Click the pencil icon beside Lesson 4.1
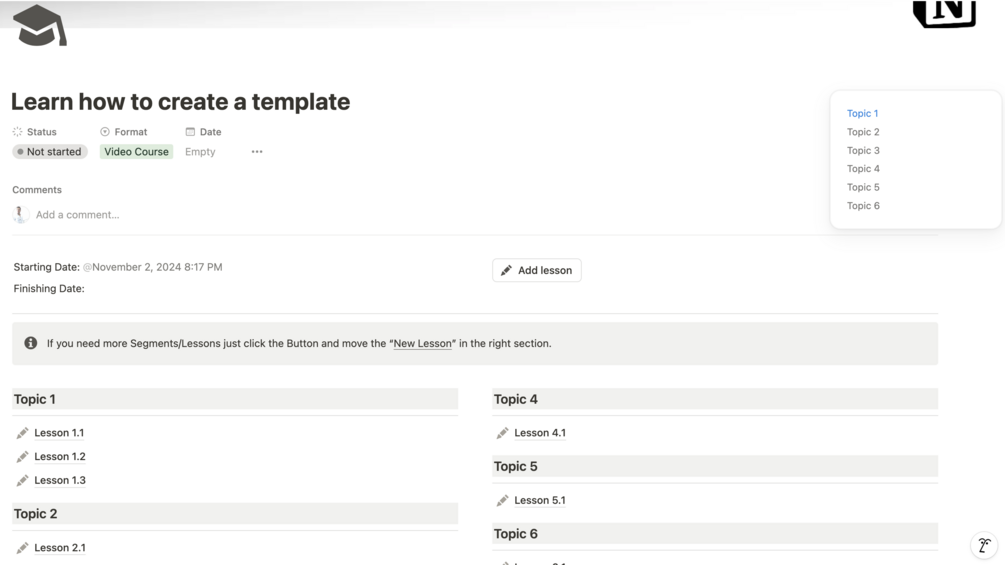This screenshot has width=1005, height=565. pos(502,433)
